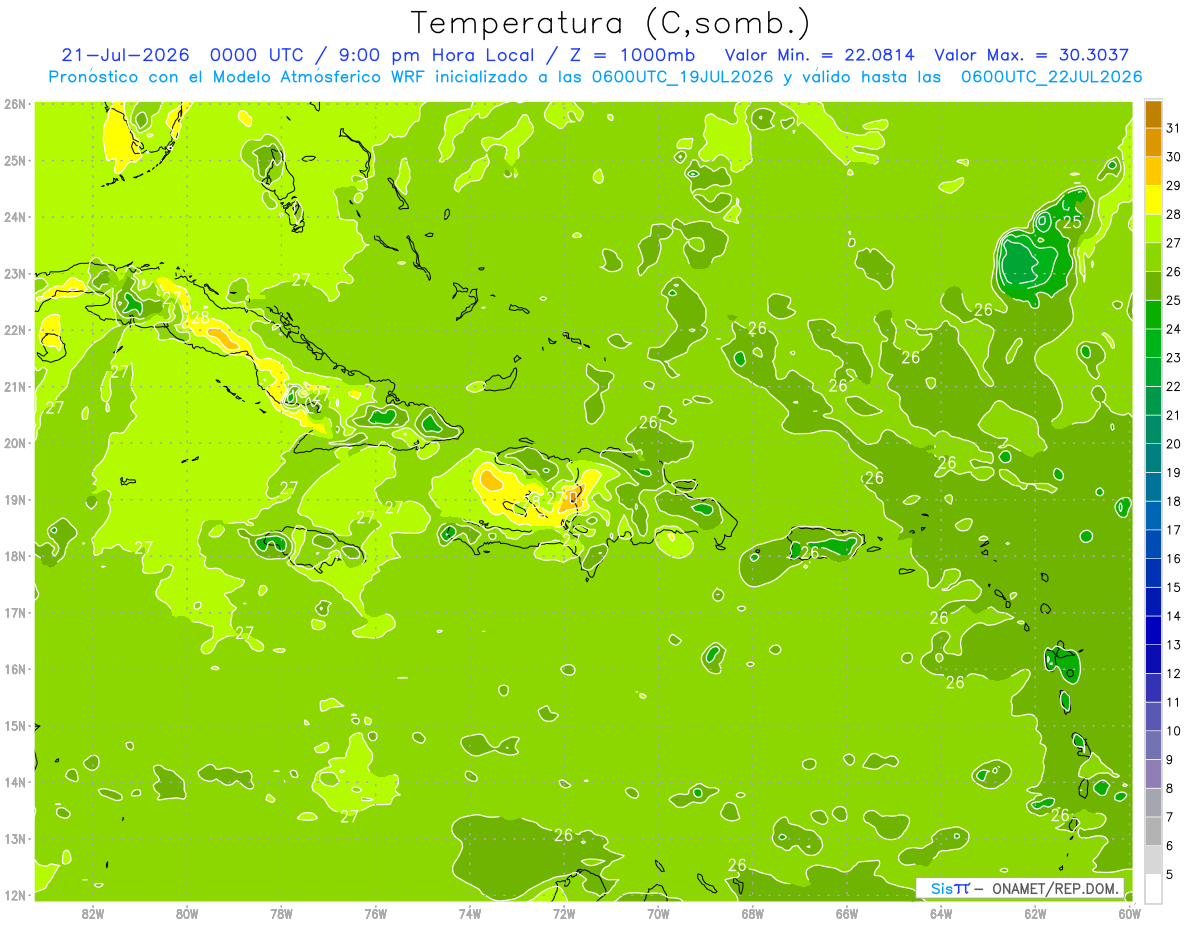Click the '68W' longitude axis label
The image size is (1200, 927).
pyautogui.click(x=752, y=914)
